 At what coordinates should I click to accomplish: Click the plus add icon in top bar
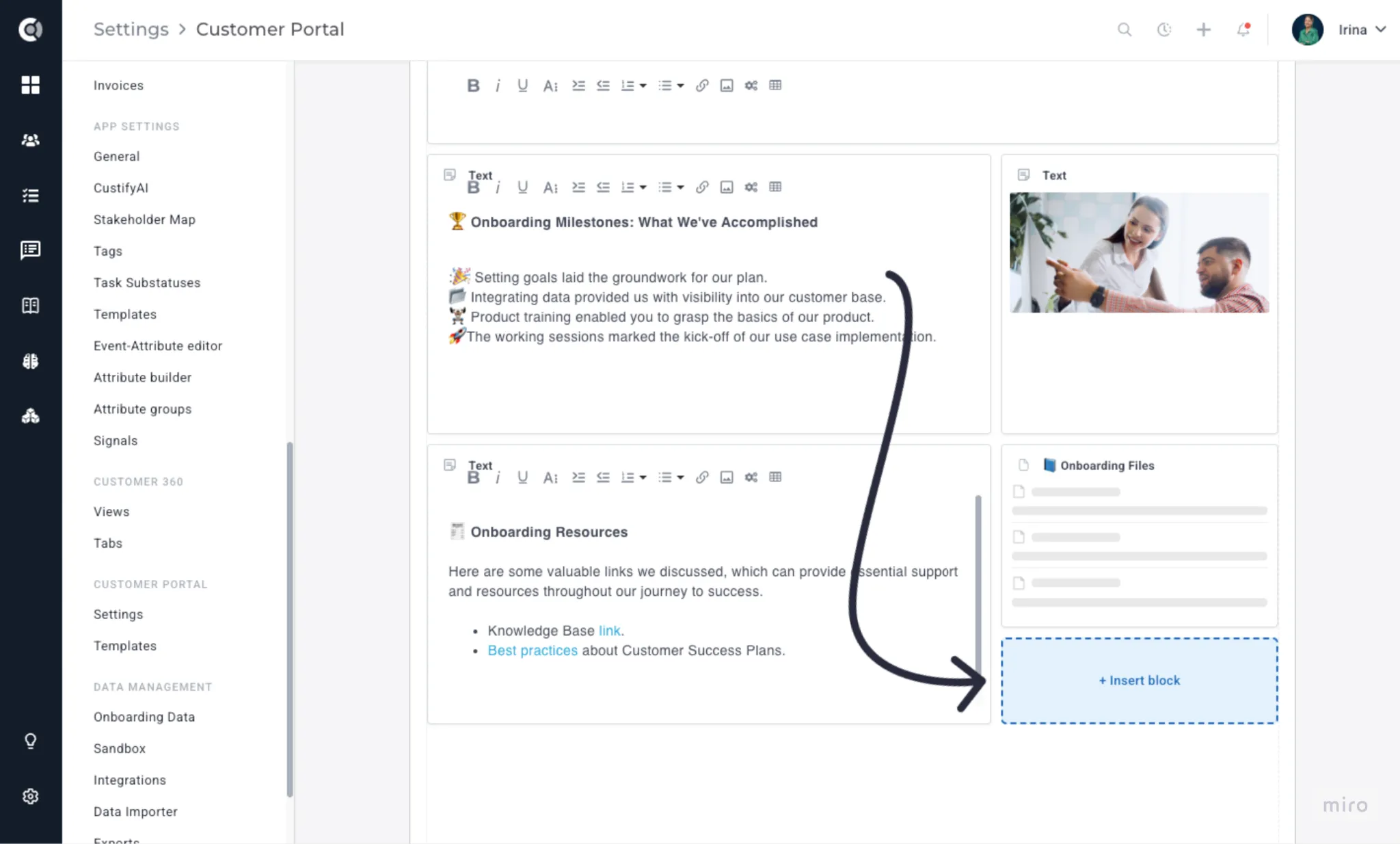pos(1204,29)
